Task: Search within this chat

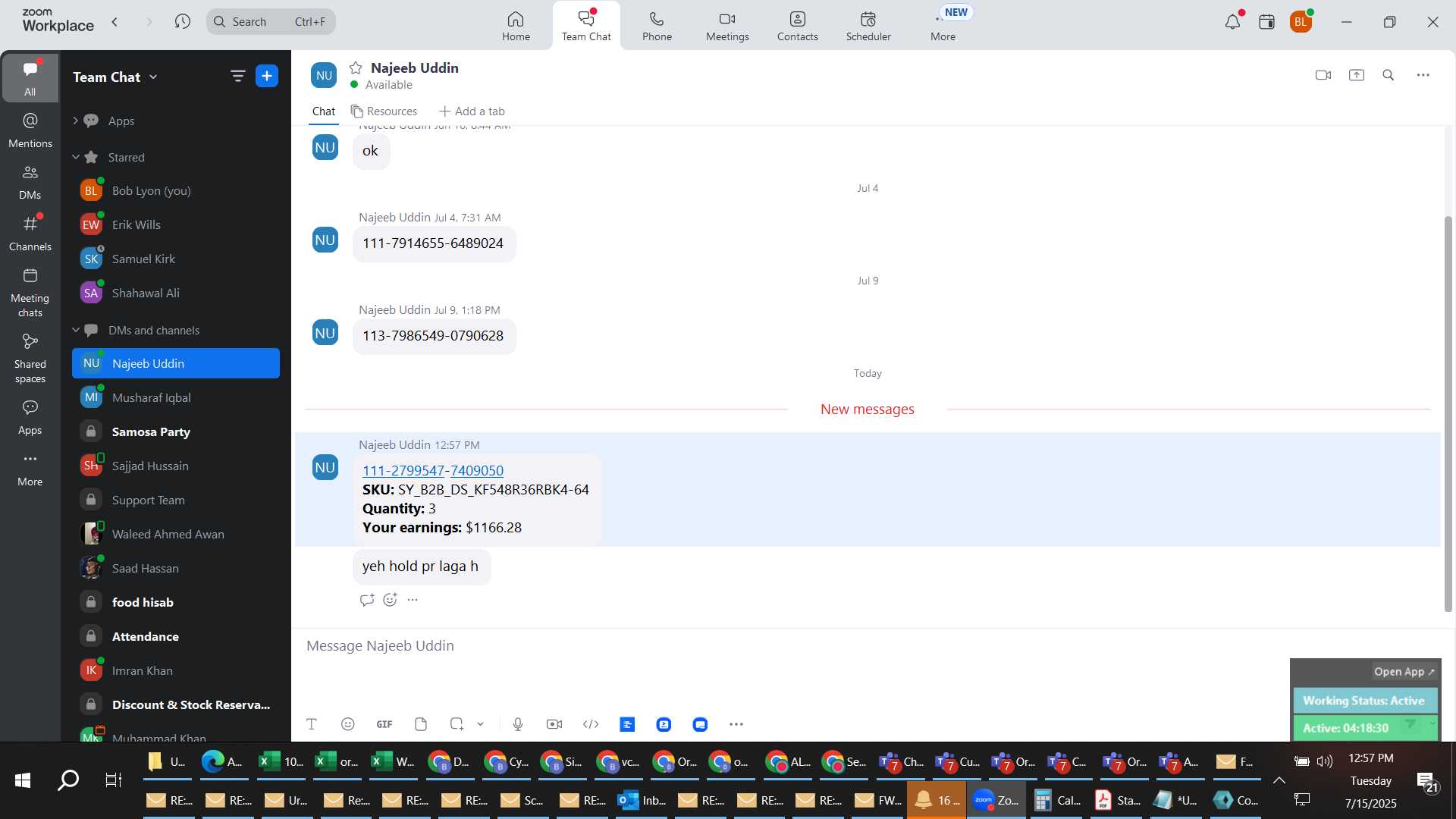Action: pyautogui.click(x=1389, y=75)
